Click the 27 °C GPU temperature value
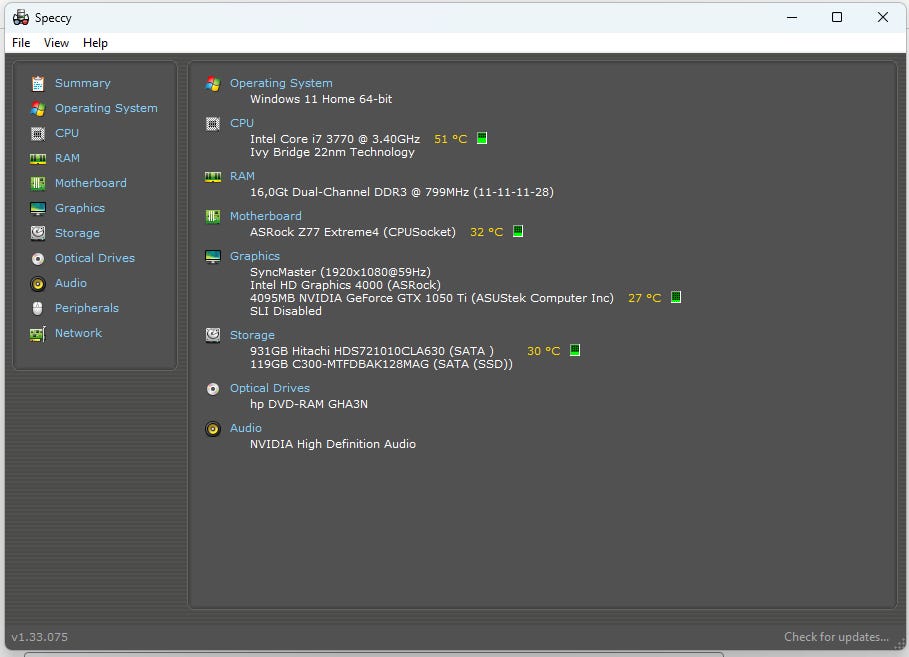This screenshot has width=909, height=657. coord(645,298)
